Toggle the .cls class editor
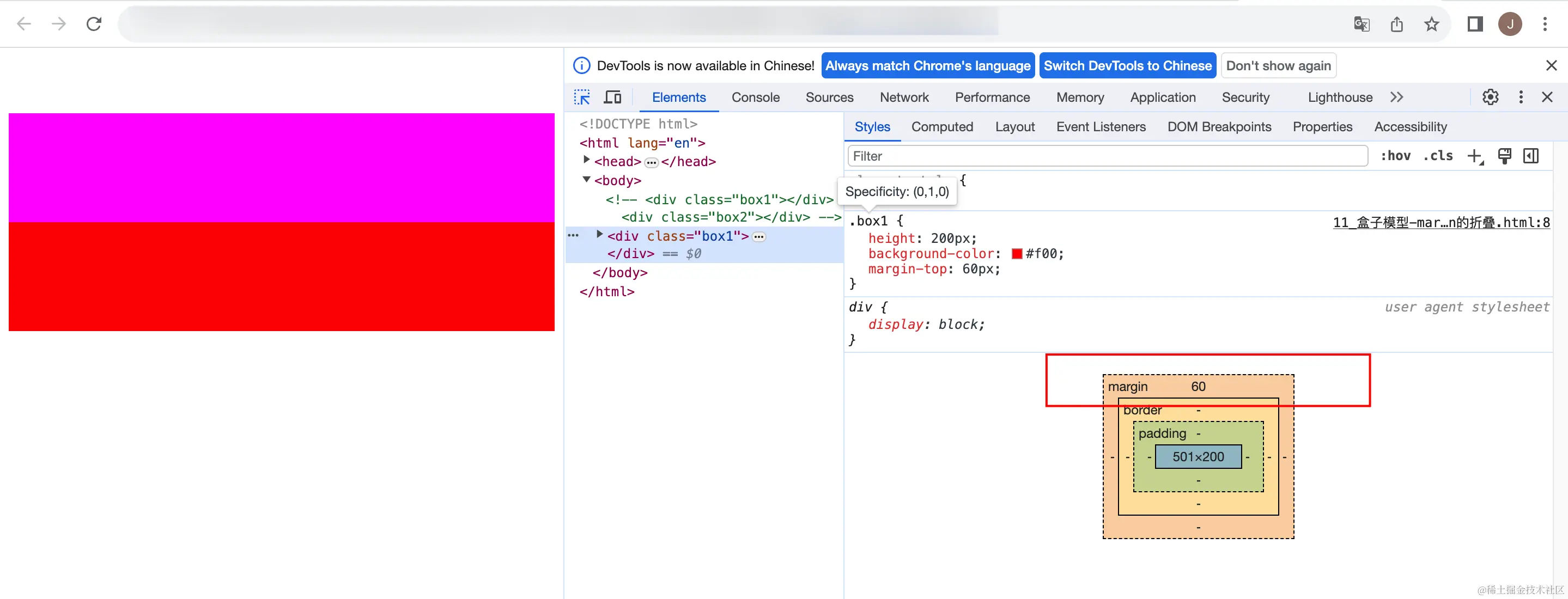Viewport: 1568px width, 599px height. 1438,156
